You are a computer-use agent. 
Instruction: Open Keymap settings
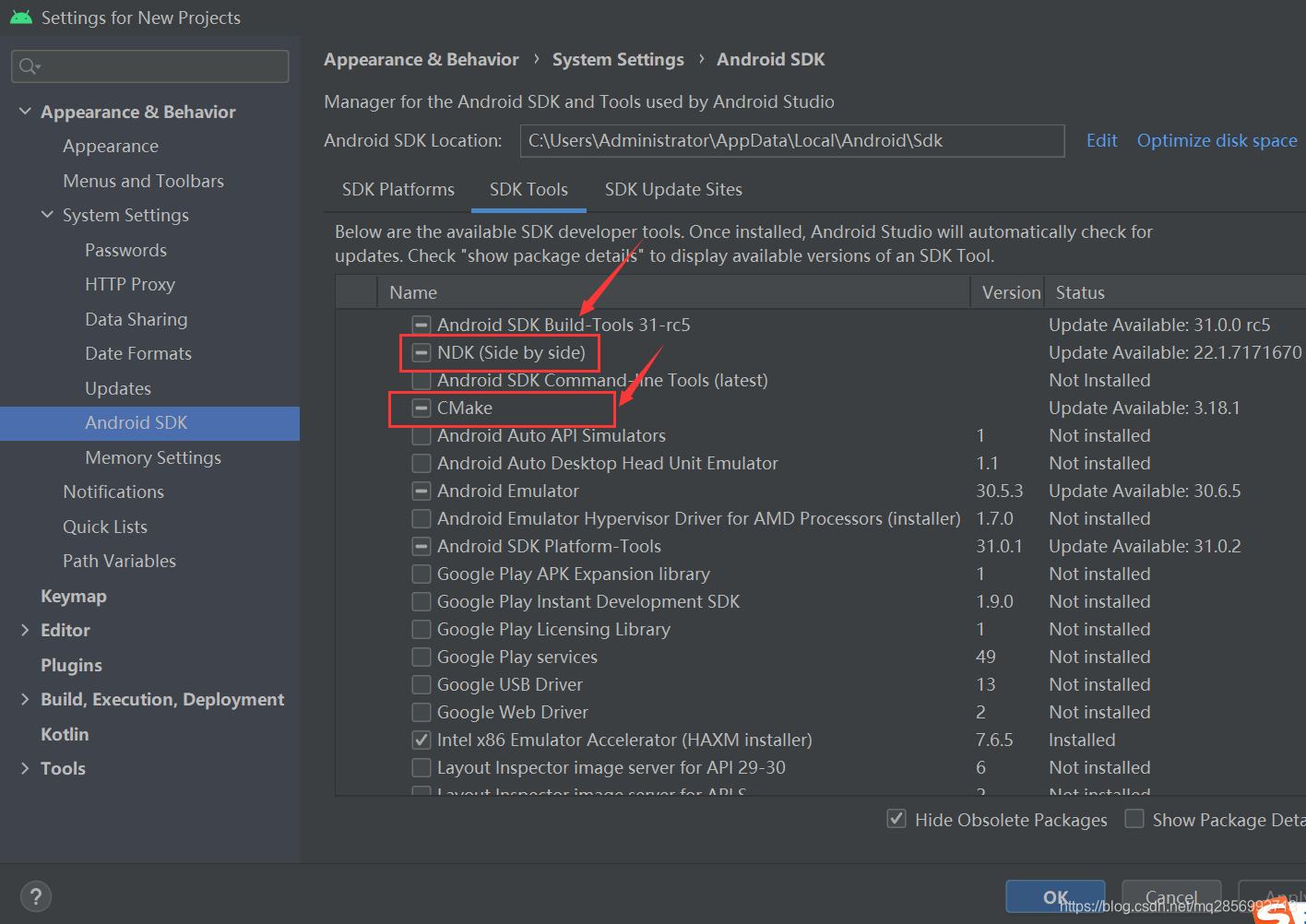point(74,596)
